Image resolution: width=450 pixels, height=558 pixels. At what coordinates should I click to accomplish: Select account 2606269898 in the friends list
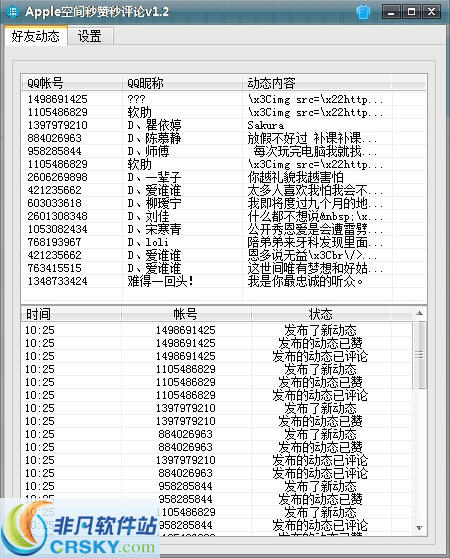(x=57, y=177)
